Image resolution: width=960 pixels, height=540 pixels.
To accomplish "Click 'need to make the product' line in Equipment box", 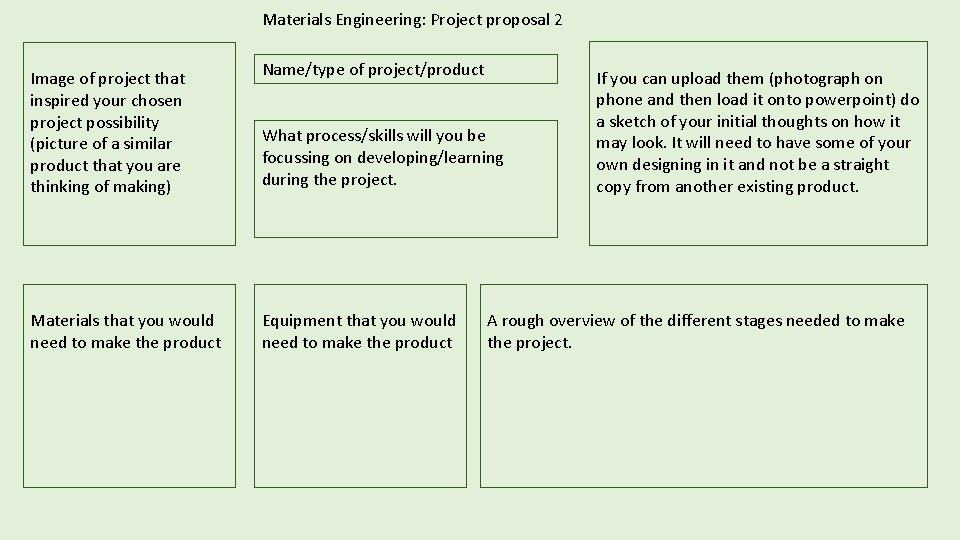I will tap(357, 343).
